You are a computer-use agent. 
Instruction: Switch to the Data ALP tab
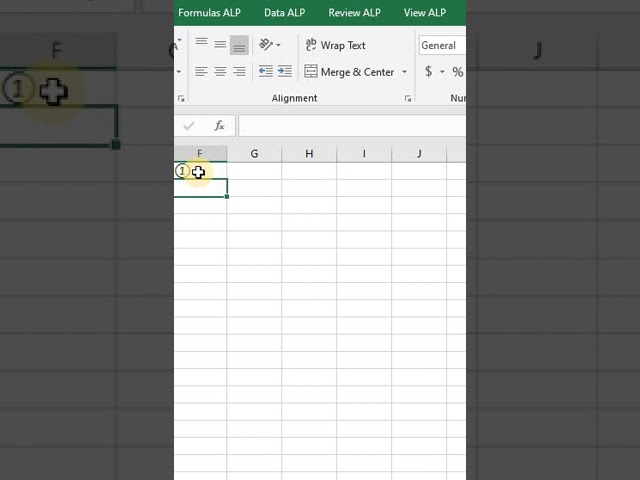click(x=284, y=13)
